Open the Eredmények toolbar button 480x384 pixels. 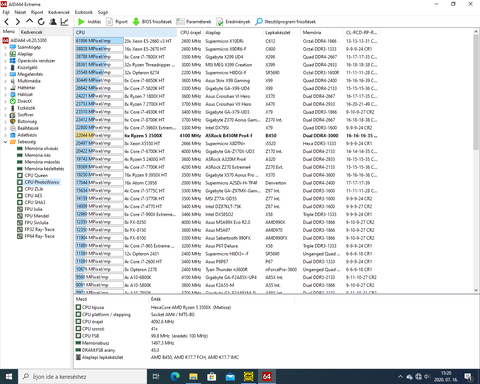pyautogui.click(x=233, y=22)
